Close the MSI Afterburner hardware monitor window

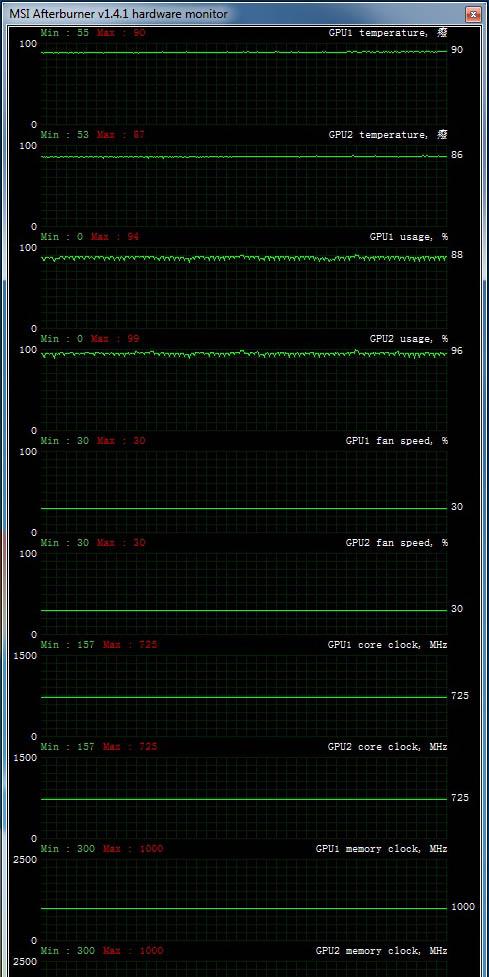click(475, 13)
